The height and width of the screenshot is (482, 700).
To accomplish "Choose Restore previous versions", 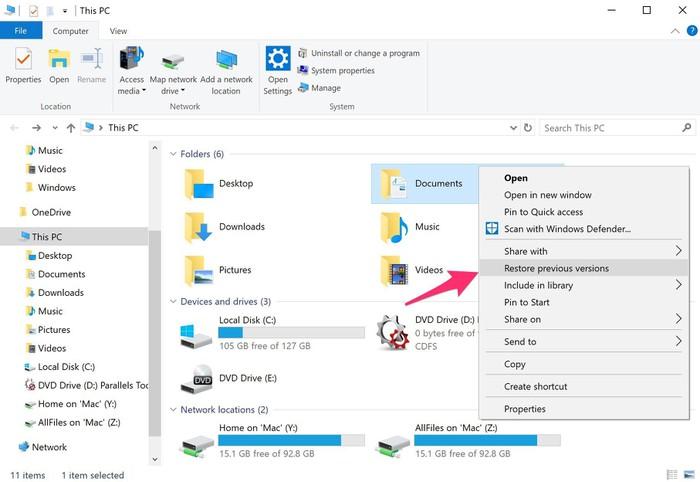I will (584, 268).
